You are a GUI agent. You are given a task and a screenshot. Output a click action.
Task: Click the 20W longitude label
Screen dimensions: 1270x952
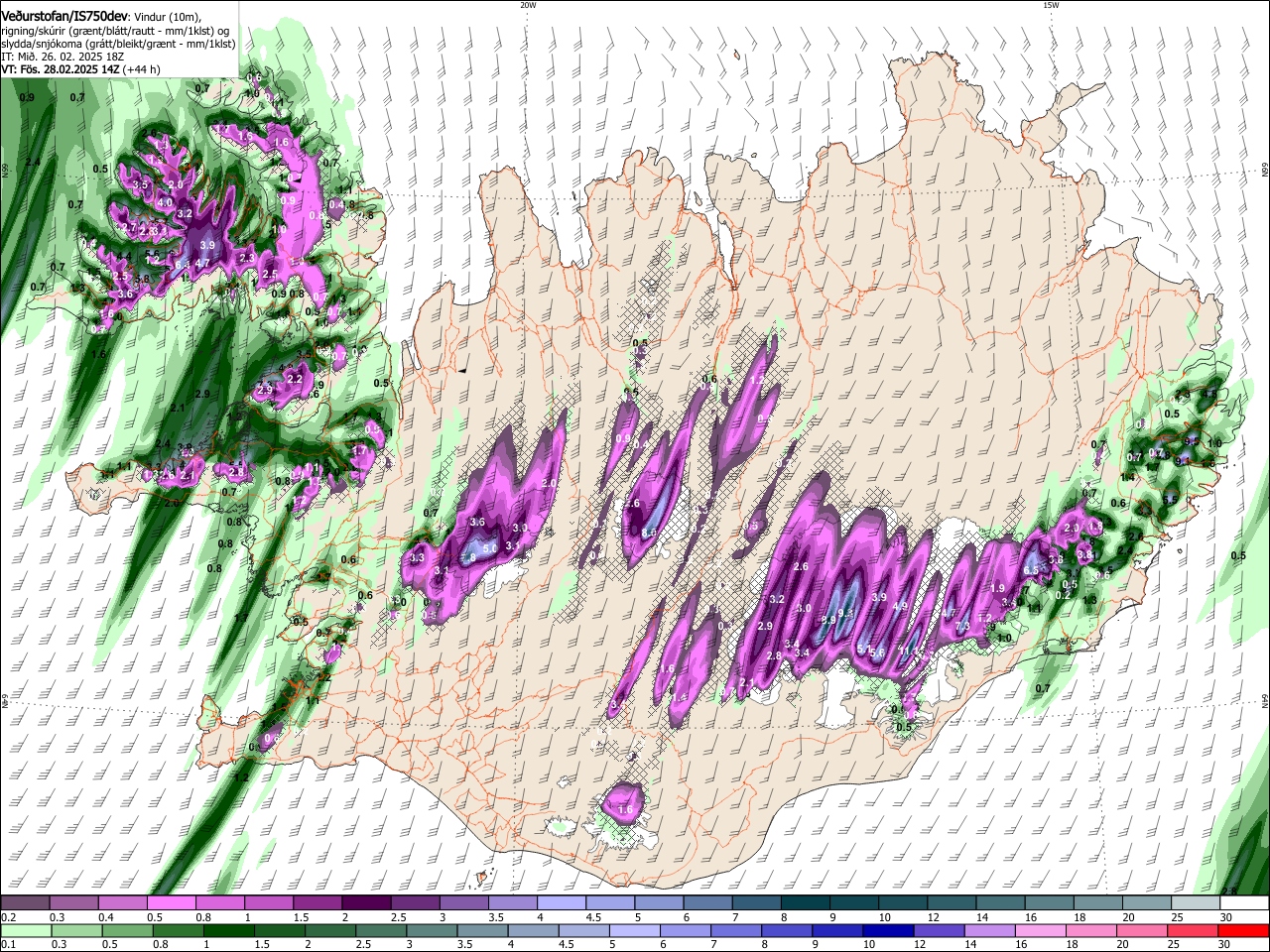(528, 4)
